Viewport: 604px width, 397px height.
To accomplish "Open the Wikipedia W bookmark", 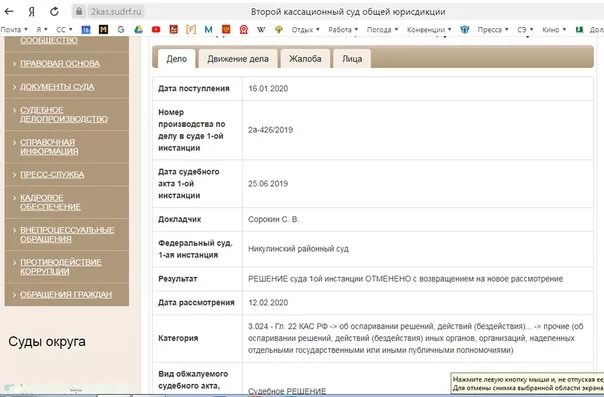I will 261,29.
